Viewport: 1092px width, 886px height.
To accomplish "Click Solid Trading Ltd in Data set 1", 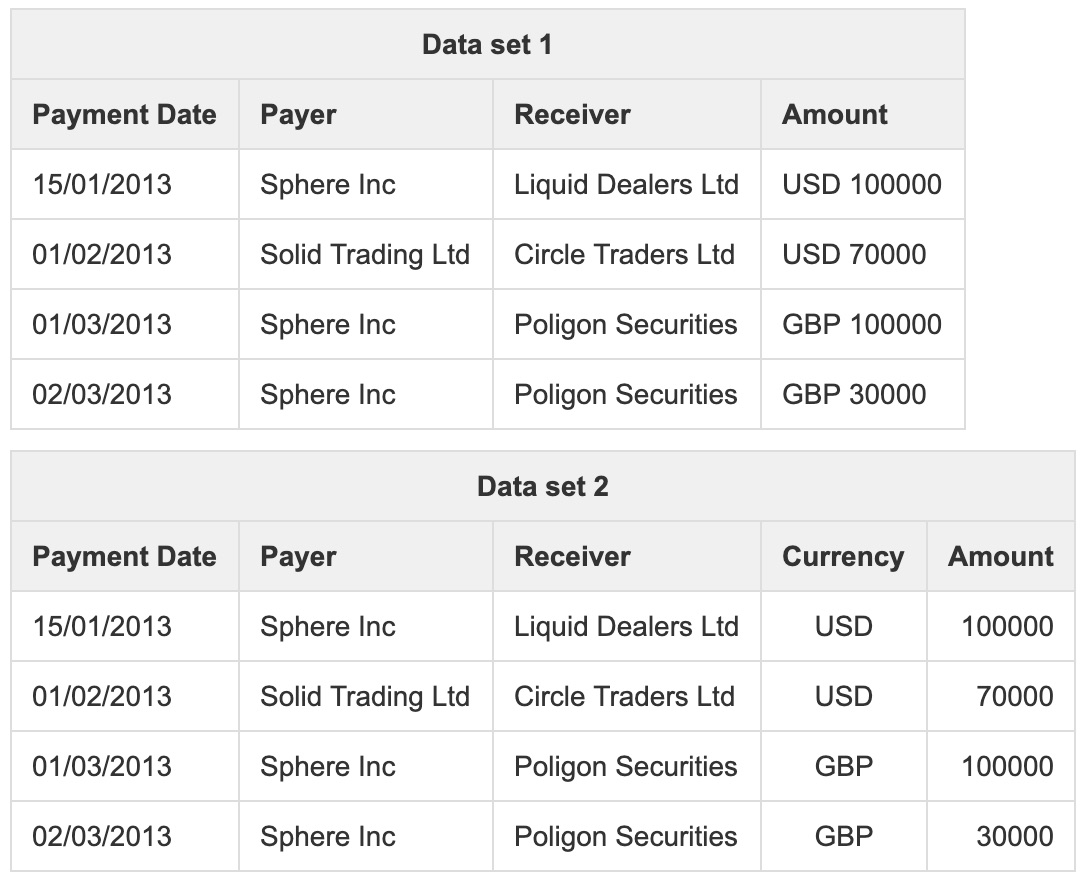I will [x=365, y=255].
